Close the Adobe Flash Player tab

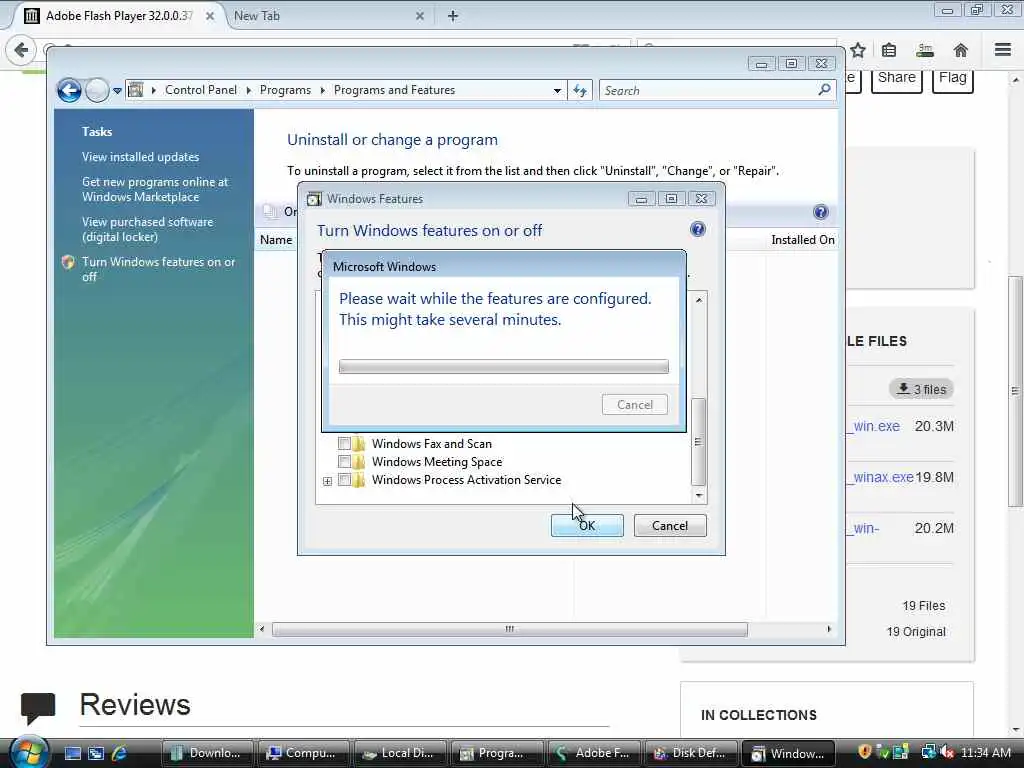click(x=210, y=16)
